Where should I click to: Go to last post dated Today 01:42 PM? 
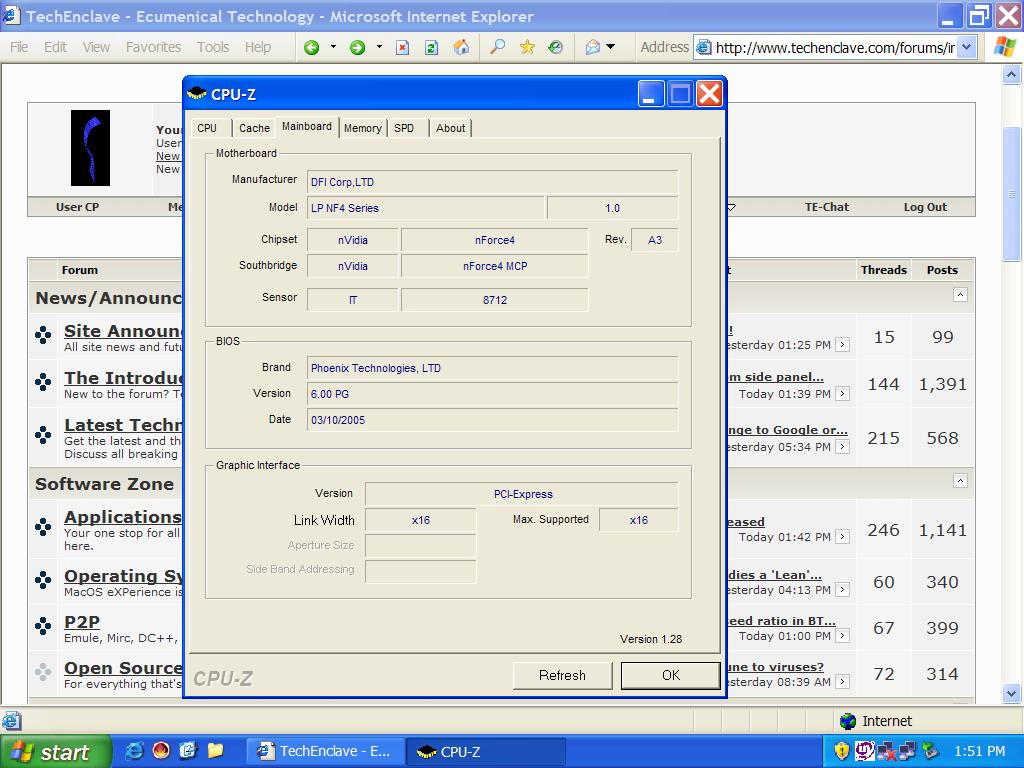coord(843,537)
